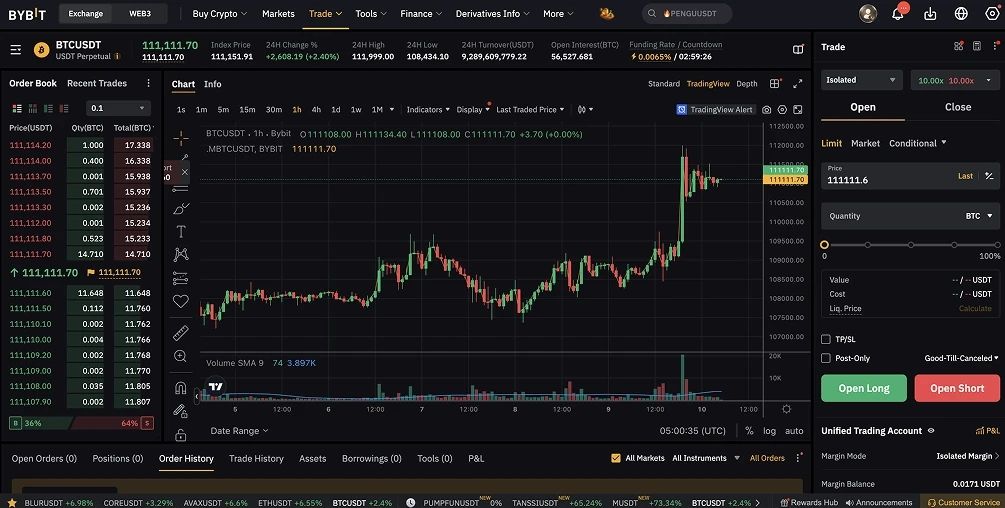Open the Isolated margin mode dropdown

pyautogui.click(x=861, y=80)
